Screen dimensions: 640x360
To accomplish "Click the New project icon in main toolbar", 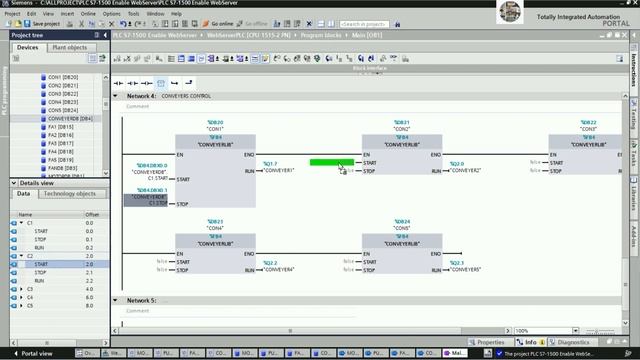I will click(x=9, y=24).
